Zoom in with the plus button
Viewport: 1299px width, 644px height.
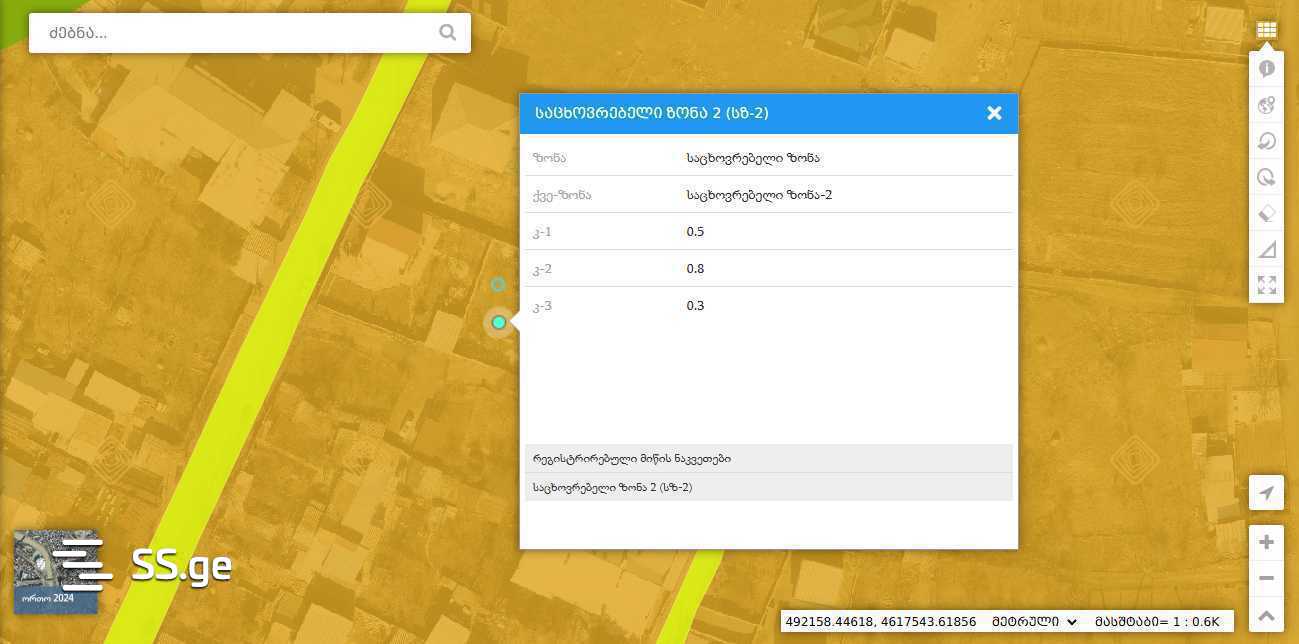(1266, 542)
